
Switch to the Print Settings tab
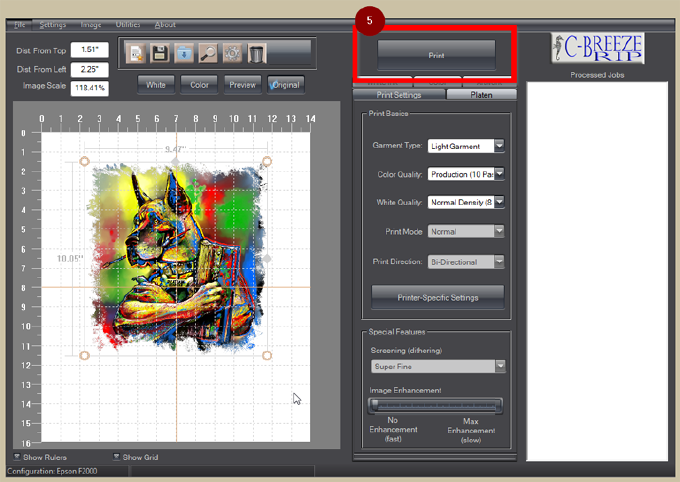(x=399, y=95)
